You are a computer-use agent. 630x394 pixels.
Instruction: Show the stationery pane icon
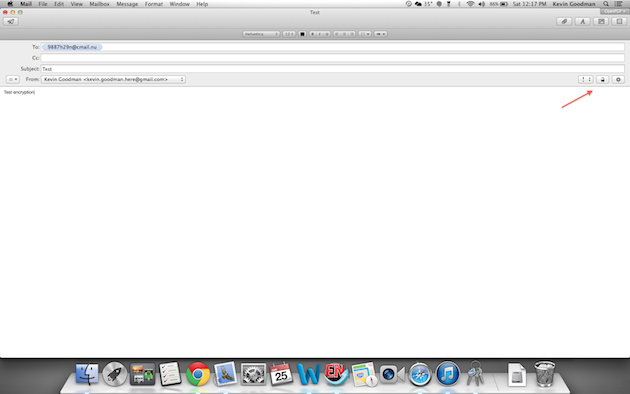point(619,21)
